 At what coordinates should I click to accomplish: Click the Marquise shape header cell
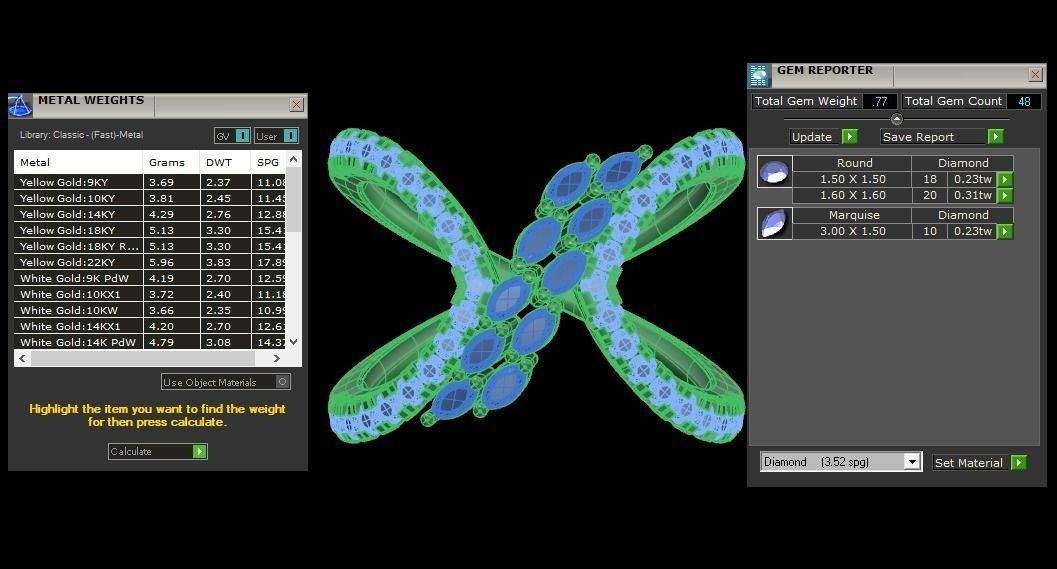853,215
